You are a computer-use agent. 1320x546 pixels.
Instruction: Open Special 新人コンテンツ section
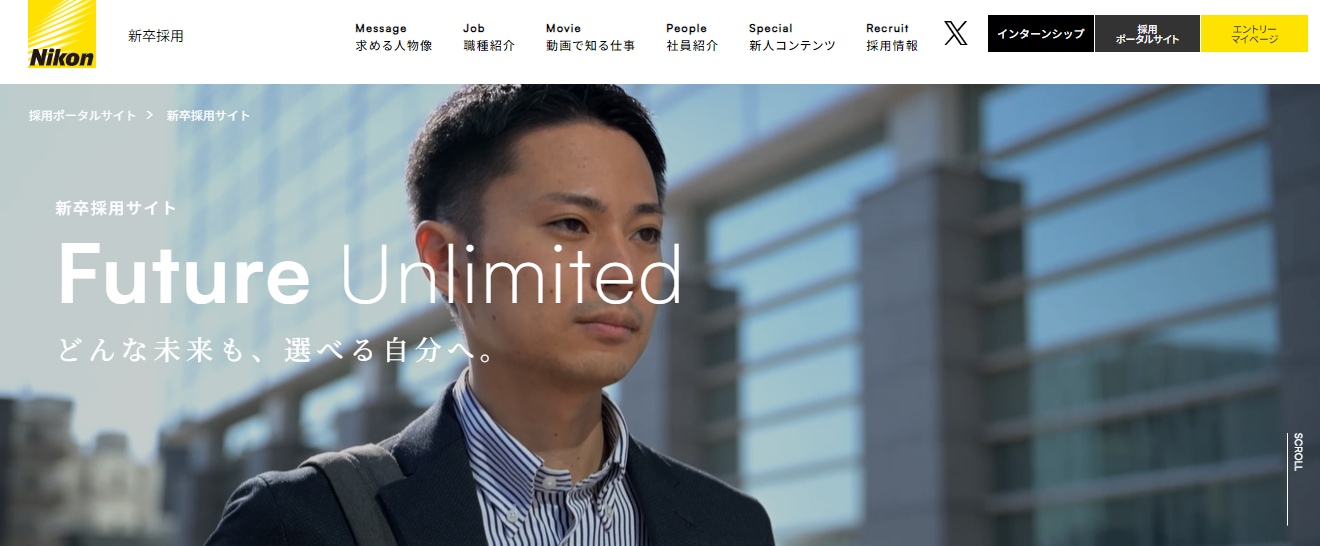792,37
